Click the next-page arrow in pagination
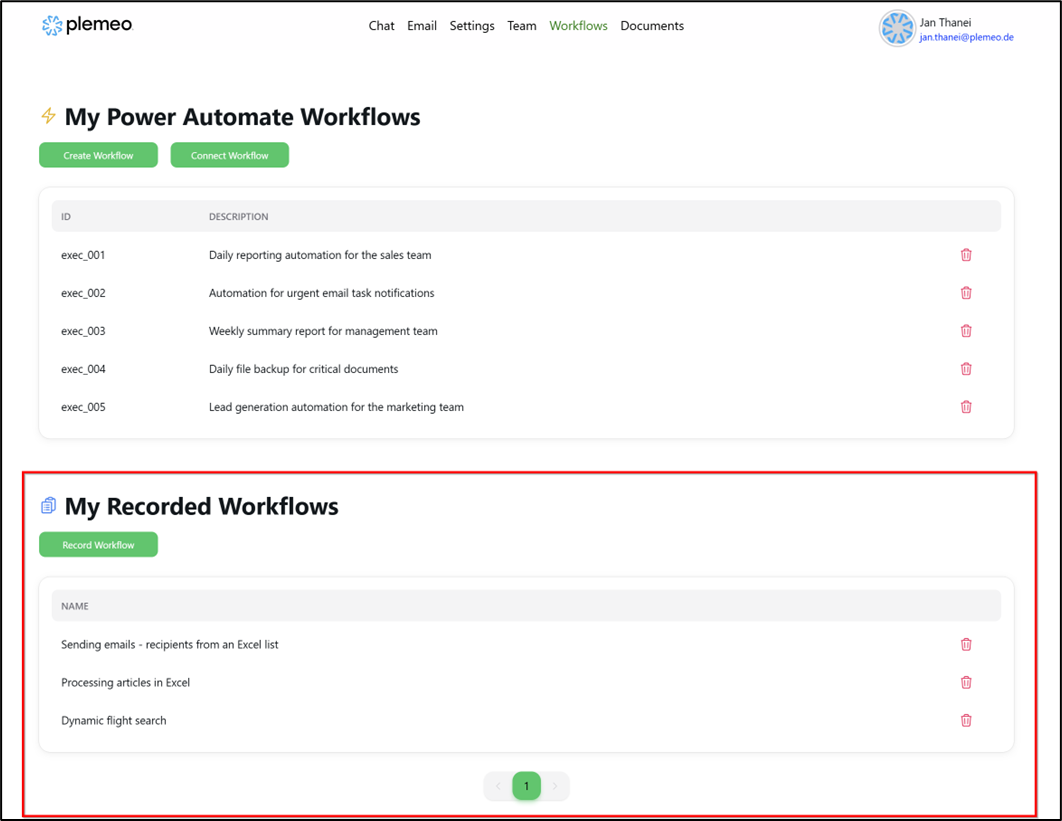The height and width of the screenshot is (821, 1062). click(x=555, y=786)
